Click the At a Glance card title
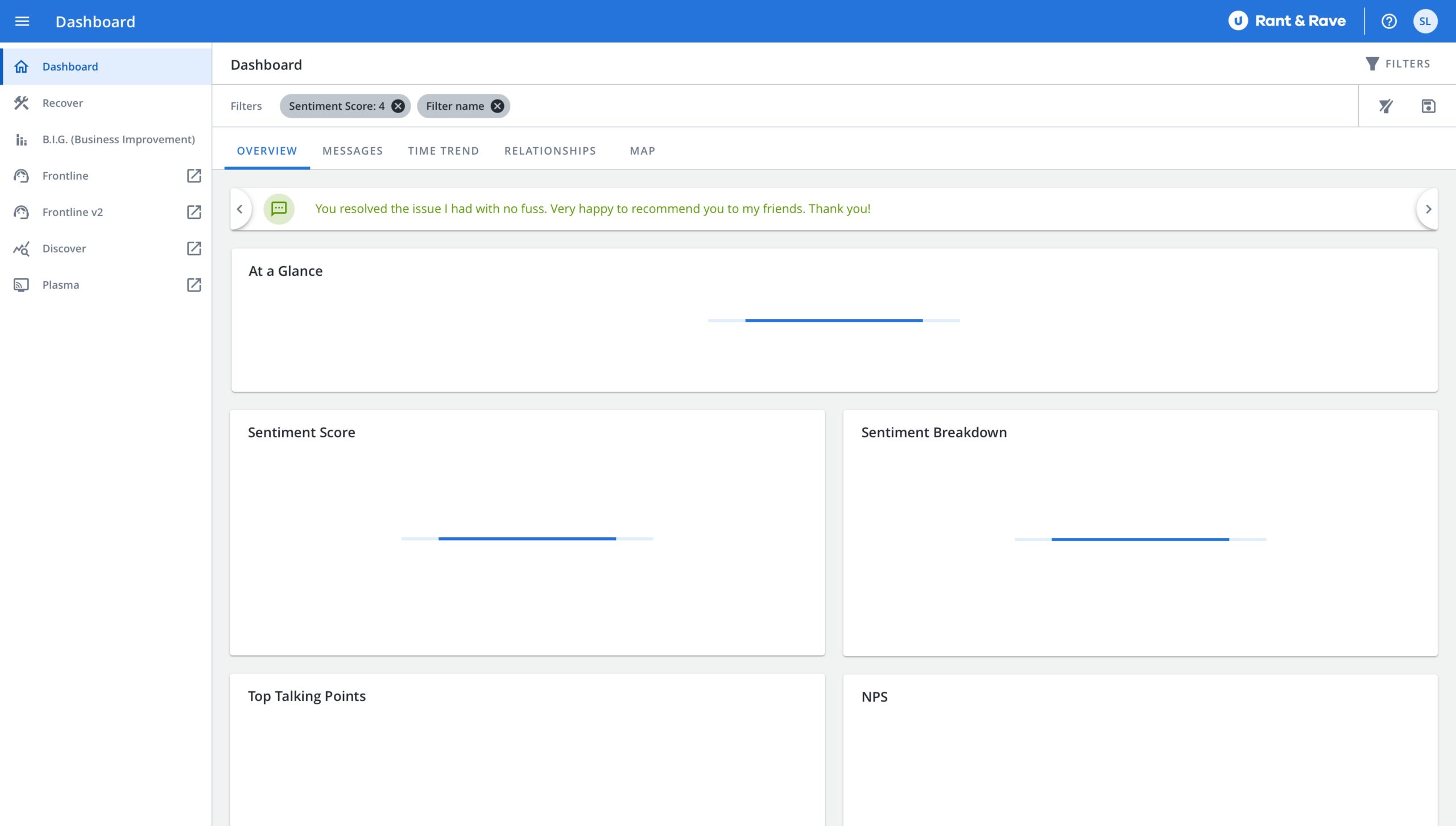Viewport: 1456px width, 826px height. tap(286, 271)
